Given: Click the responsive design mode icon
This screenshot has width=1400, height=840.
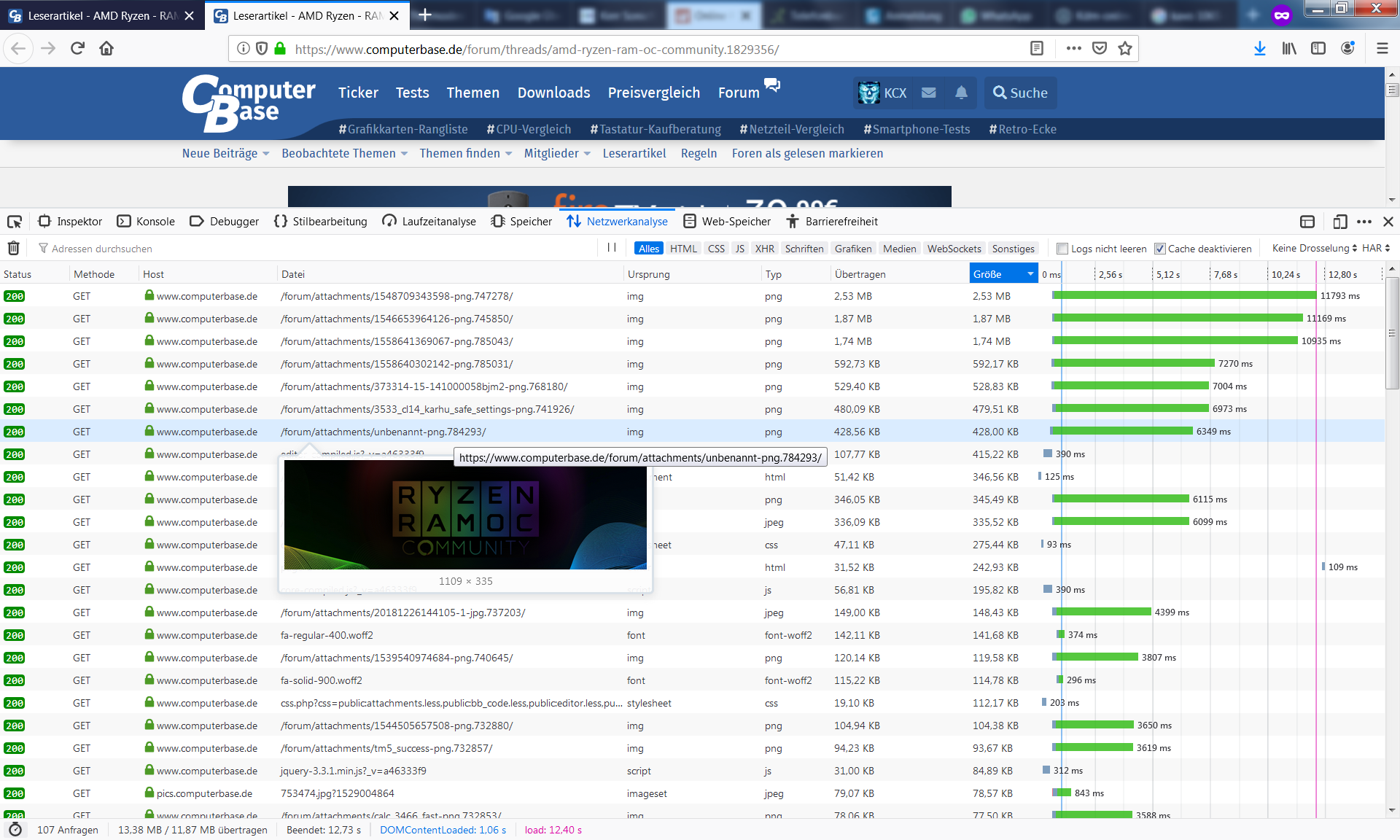Looking at the screenshot, I should pyautogui.click(x=1339, y=222).
